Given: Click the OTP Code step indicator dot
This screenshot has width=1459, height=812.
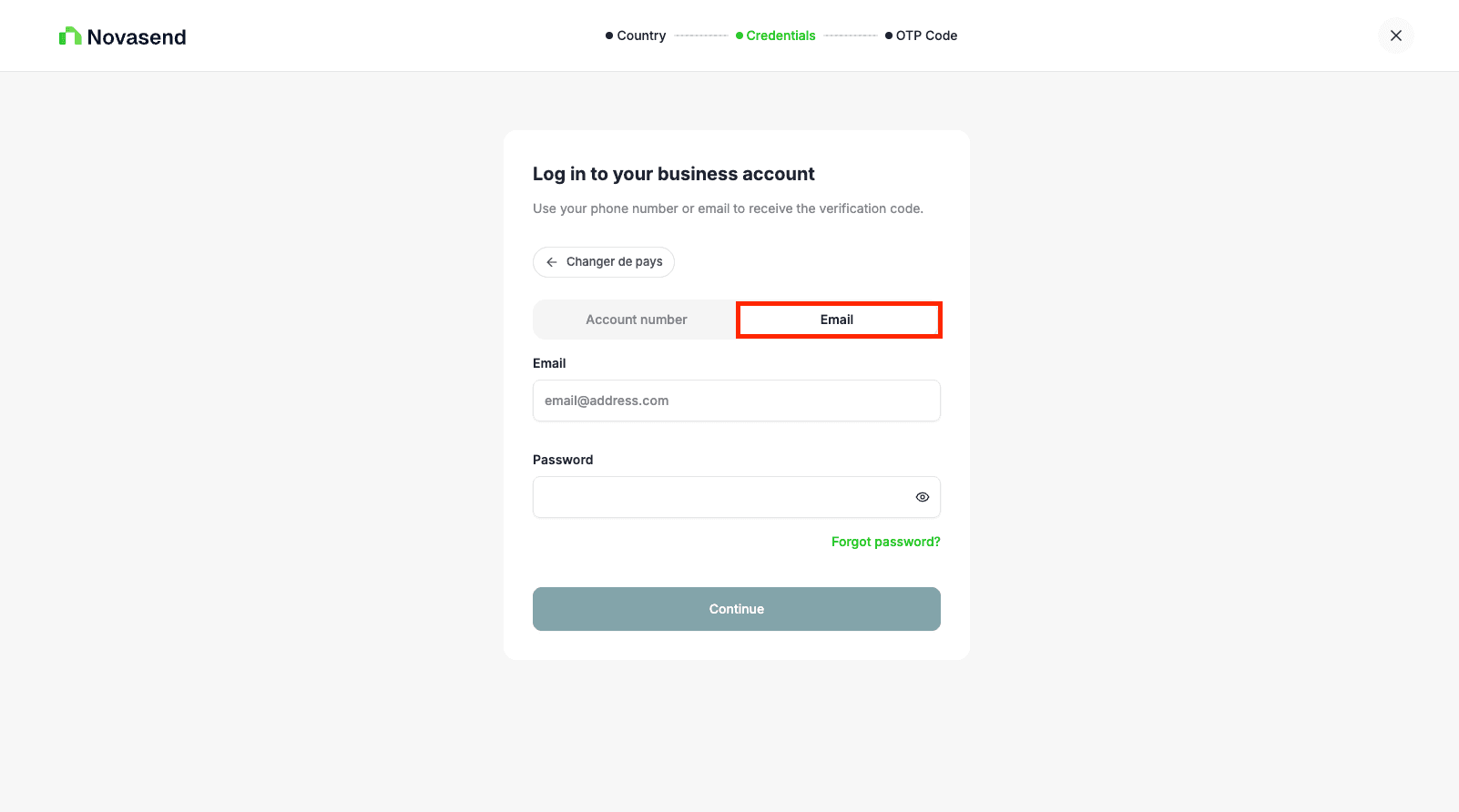Looking at the screenshot, I should (887, 36).
